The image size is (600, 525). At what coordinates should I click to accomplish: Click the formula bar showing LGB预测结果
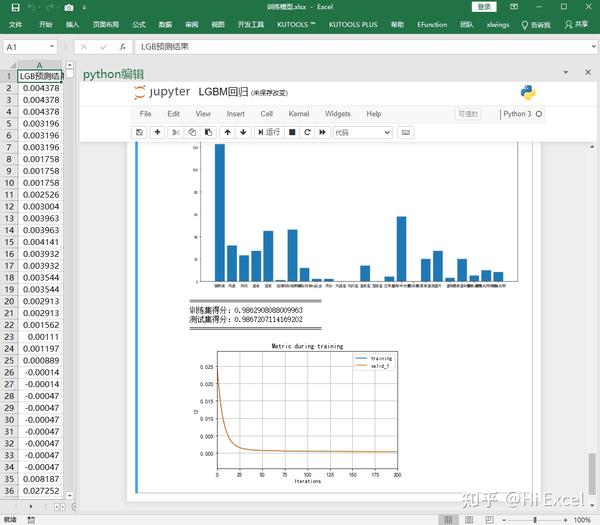click(x=362, y=47)
